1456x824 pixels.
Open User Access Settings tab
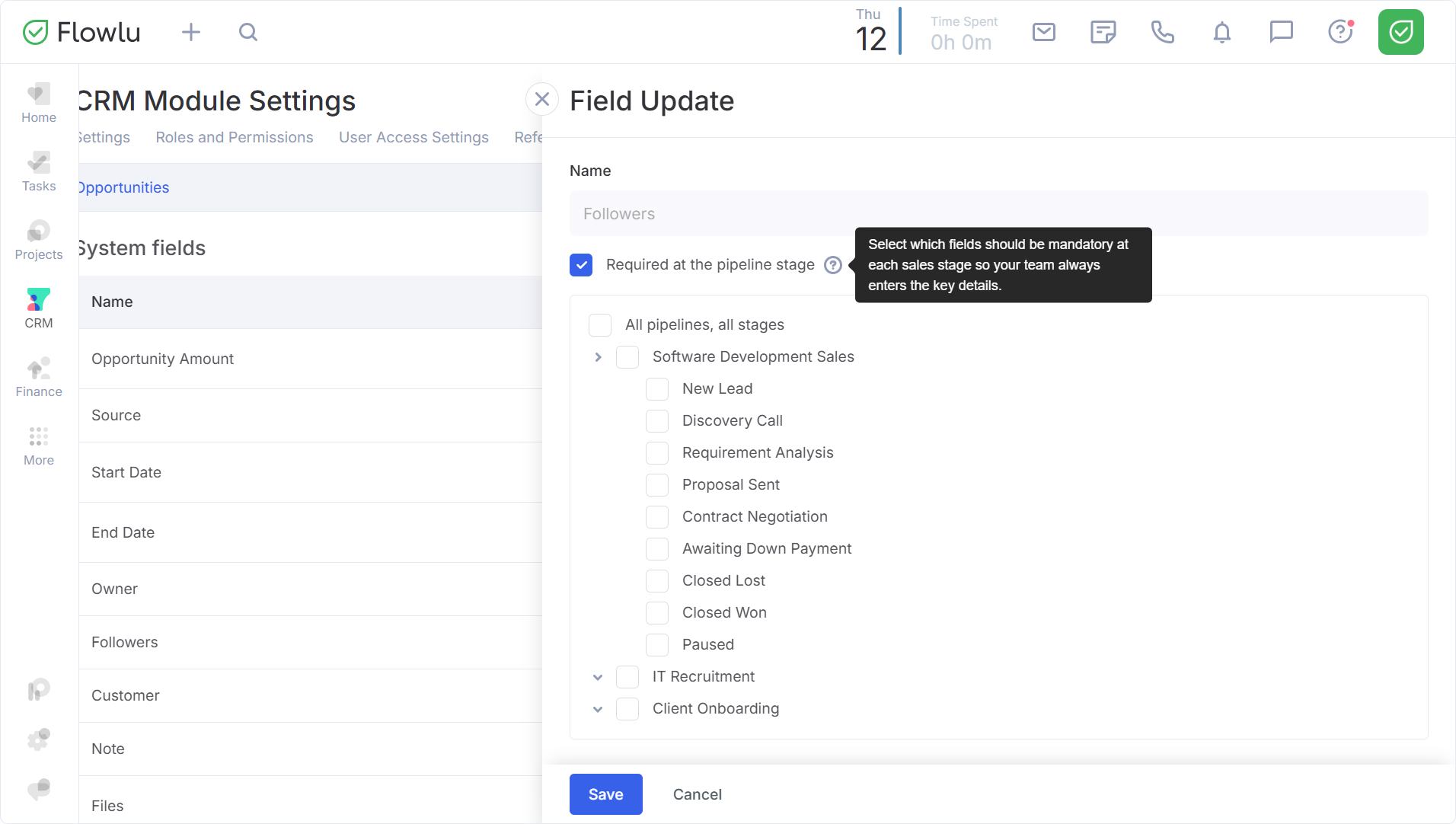click(413, 137)
